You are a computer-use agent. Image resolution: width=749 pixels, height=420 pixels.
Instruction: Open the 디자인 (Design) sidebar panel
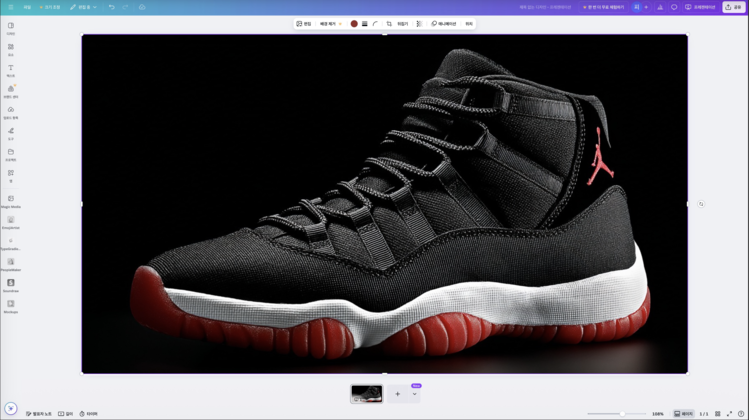[x=11, y=28]
